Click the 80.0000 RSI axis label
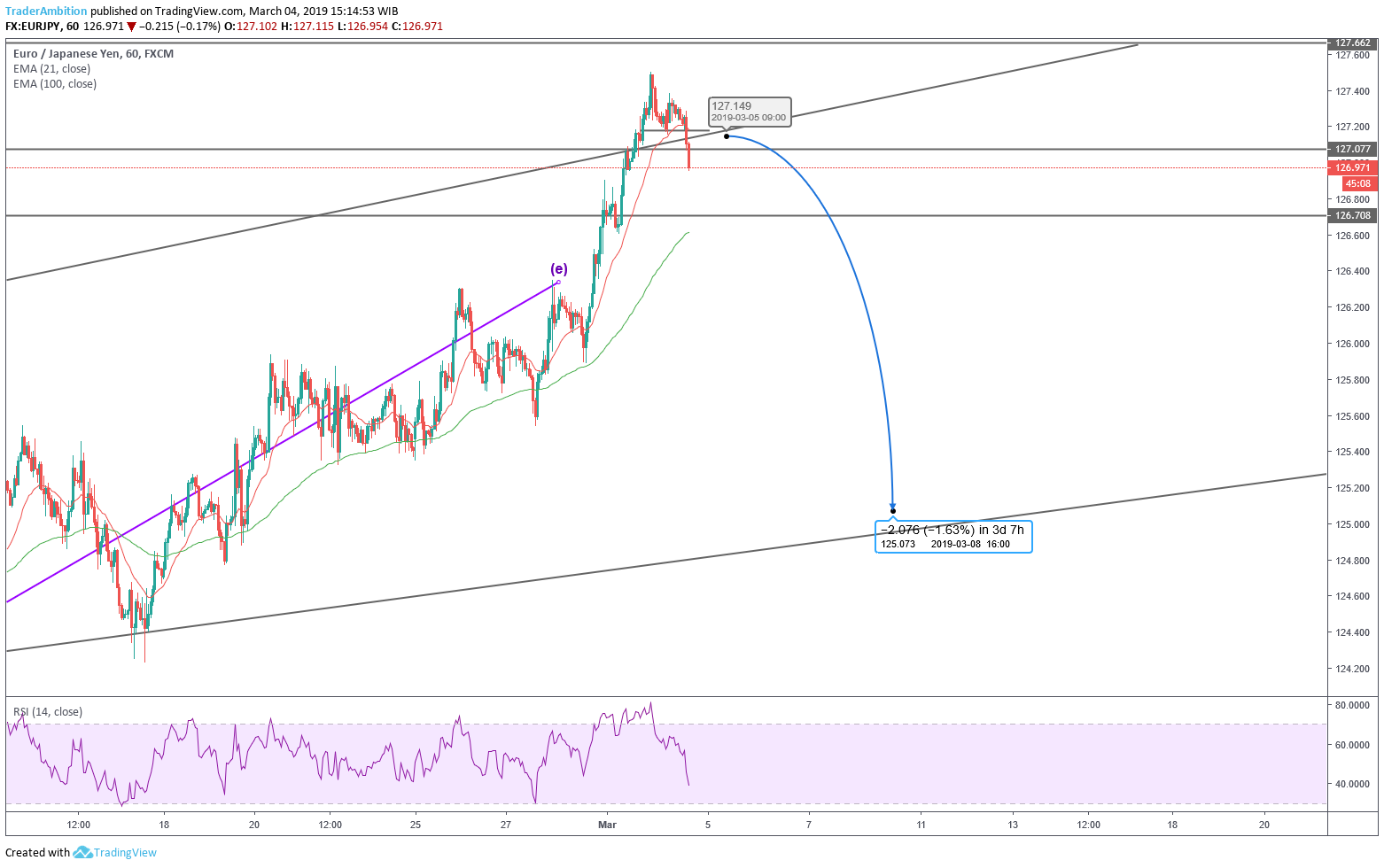This screenshot has width=1384, height=868. point(1353,705)
